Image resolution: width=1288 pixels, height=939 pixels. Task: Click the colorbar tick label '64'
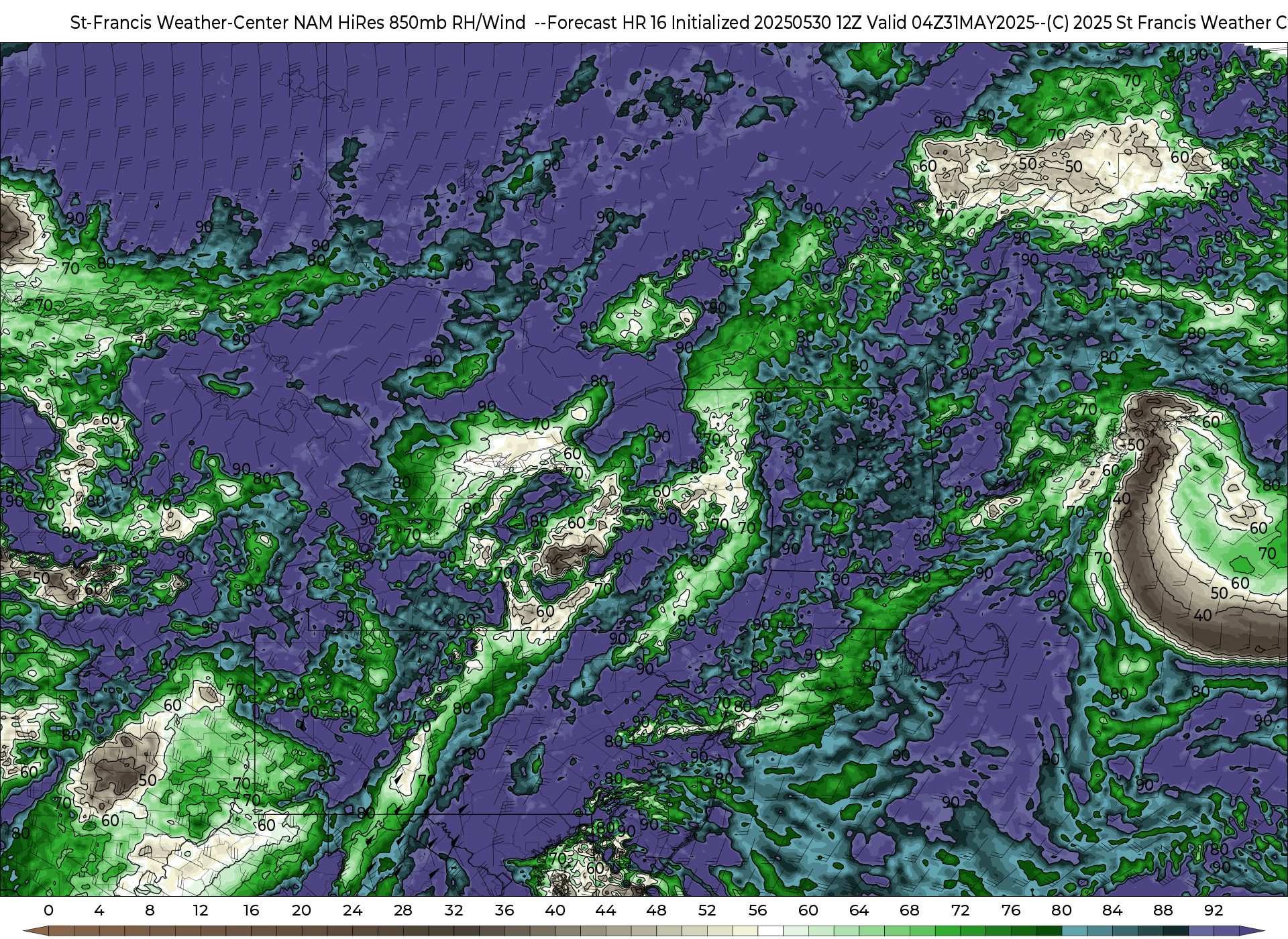[859, 910]
